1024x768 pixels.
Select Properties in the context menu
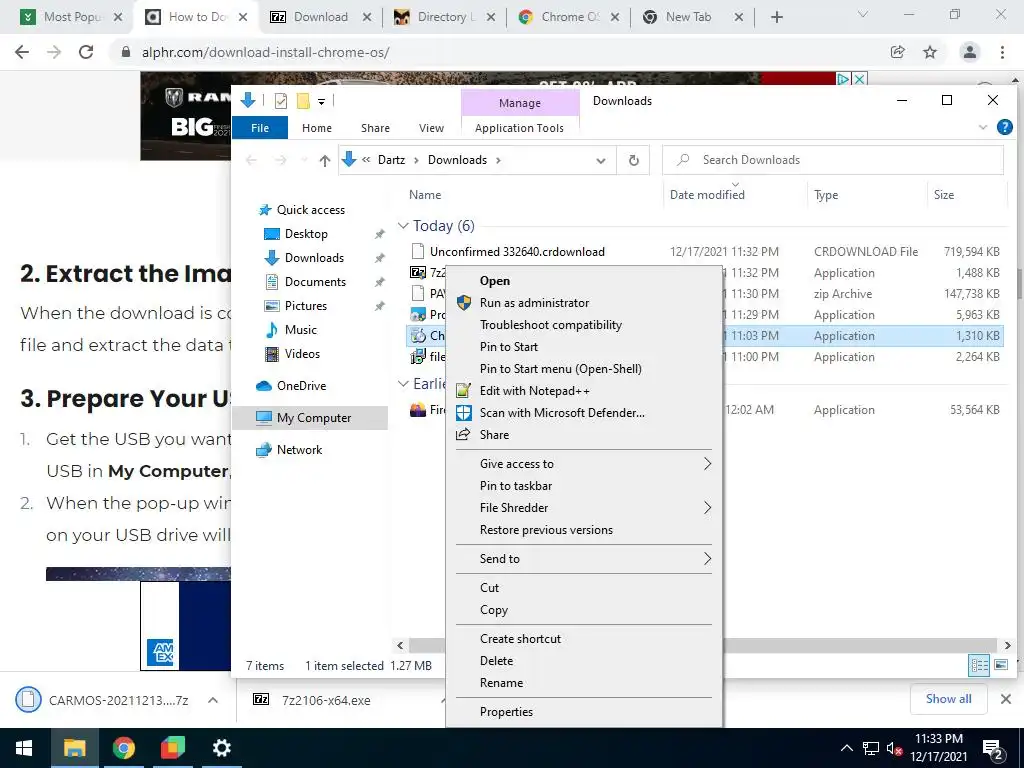pyautogui.click(x=506, y=712)
